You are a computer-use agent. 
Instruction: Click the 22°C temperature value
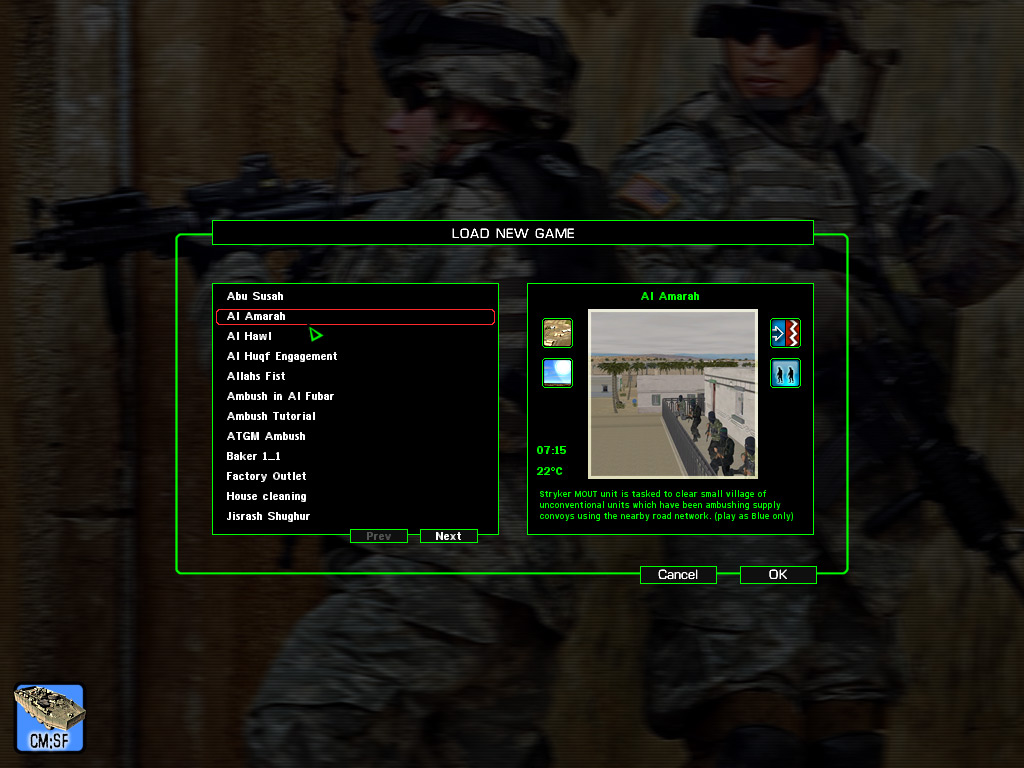tap(549, 472)
